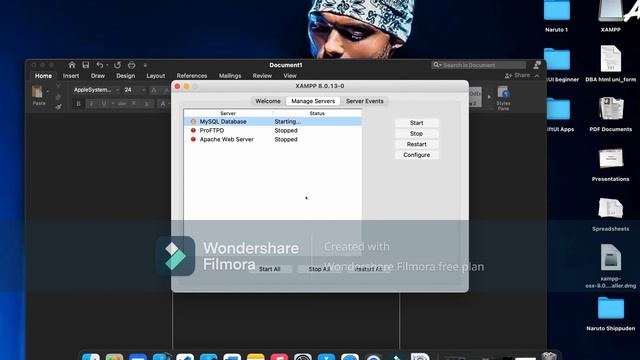
Task: Click the yellow status icon beside MySQL Database
Action: 193,122
